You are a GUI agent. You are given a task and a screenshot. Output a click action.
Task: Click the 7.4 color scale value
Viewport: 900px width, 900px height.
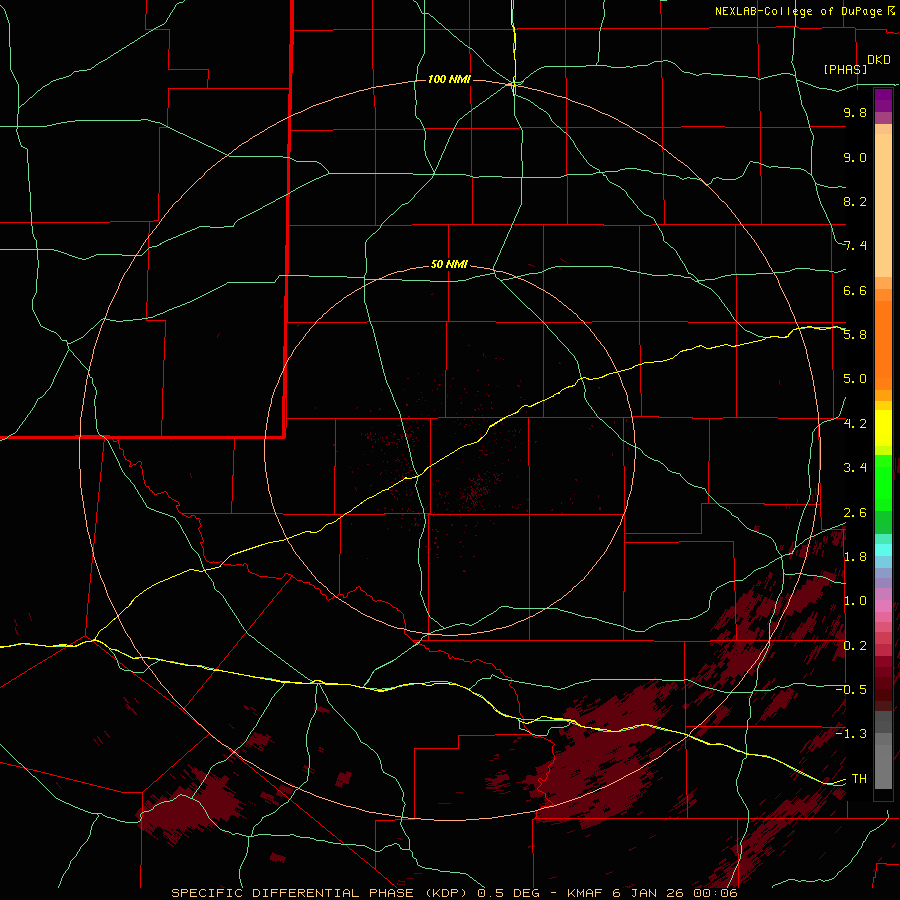tap(855, 246)
